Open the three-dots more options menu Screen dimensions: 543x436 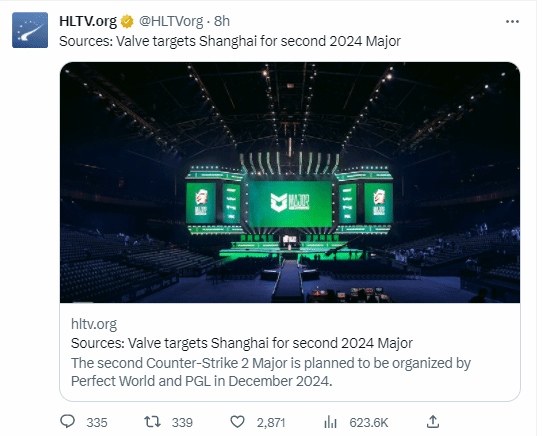tap(512, 21)
